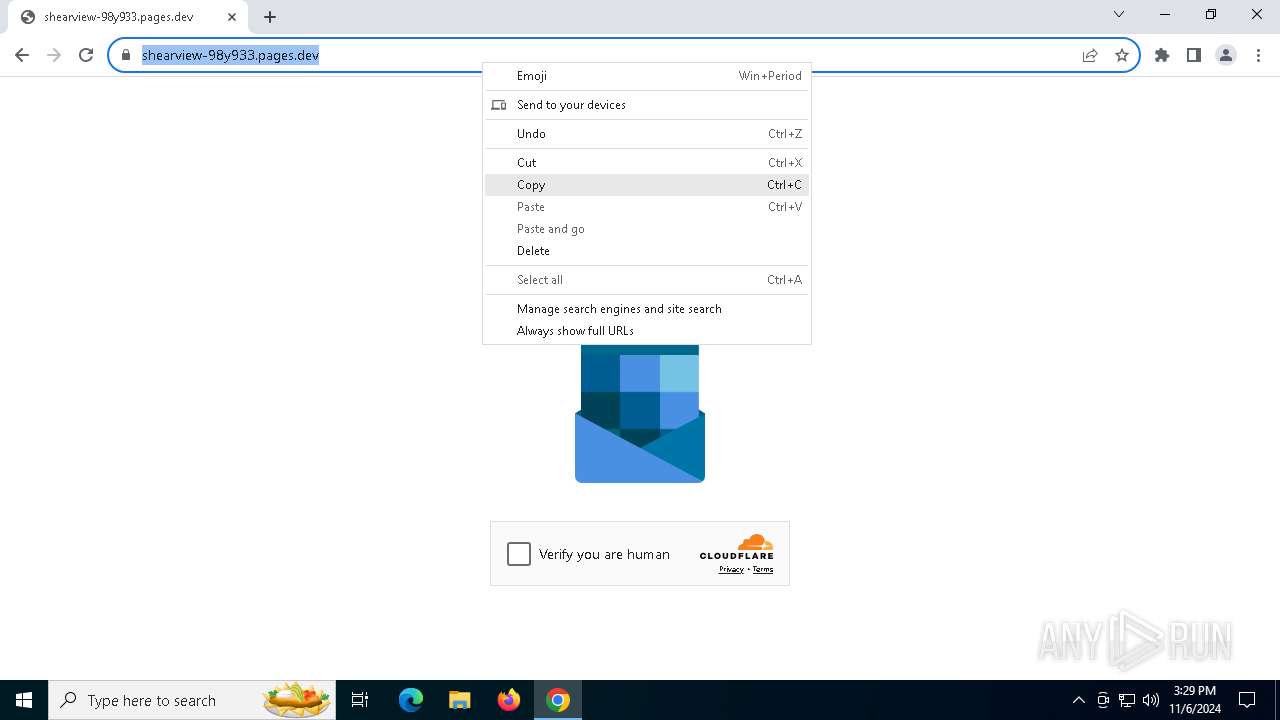Image resolution: width=1280 pixels, height=720 pixels.
Task: Select Cut in context menu
Action: 647,163
